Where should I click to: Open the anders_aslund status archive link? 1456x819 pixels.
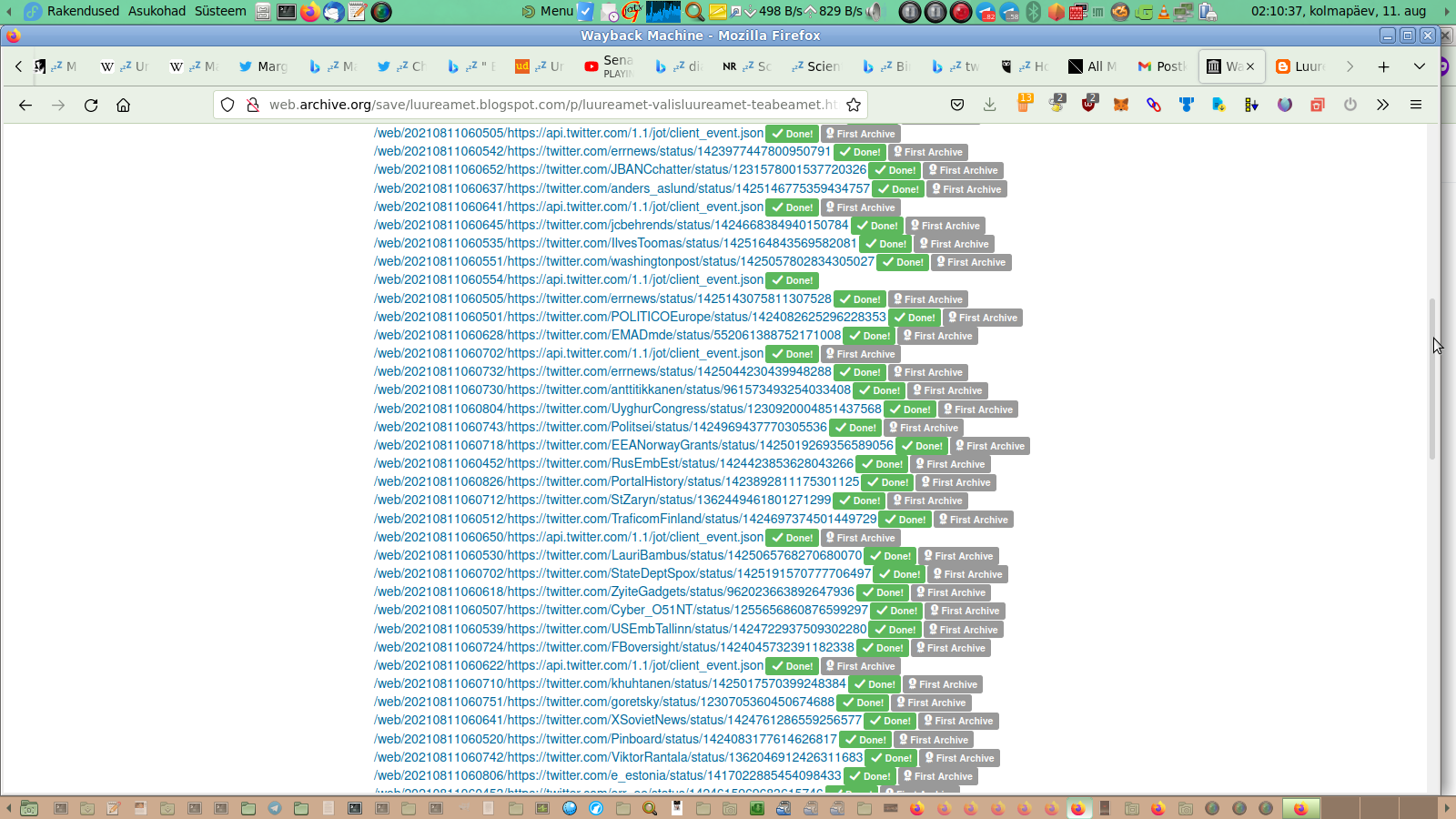click(622, 189)
